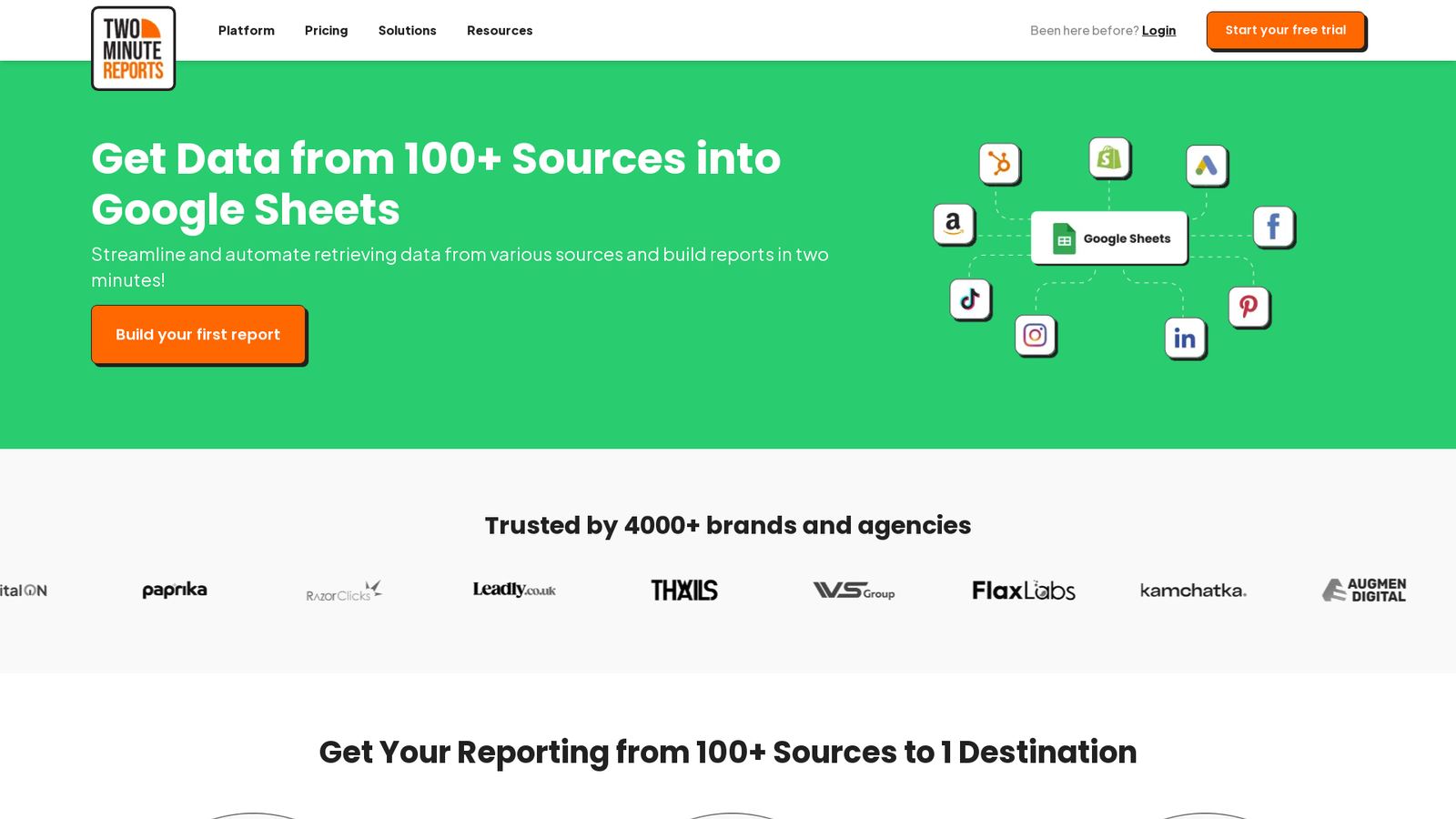This screenshot has width=1456, height=819.
Task: Click the Google Ads icon
Action: tap(1208, 166)
